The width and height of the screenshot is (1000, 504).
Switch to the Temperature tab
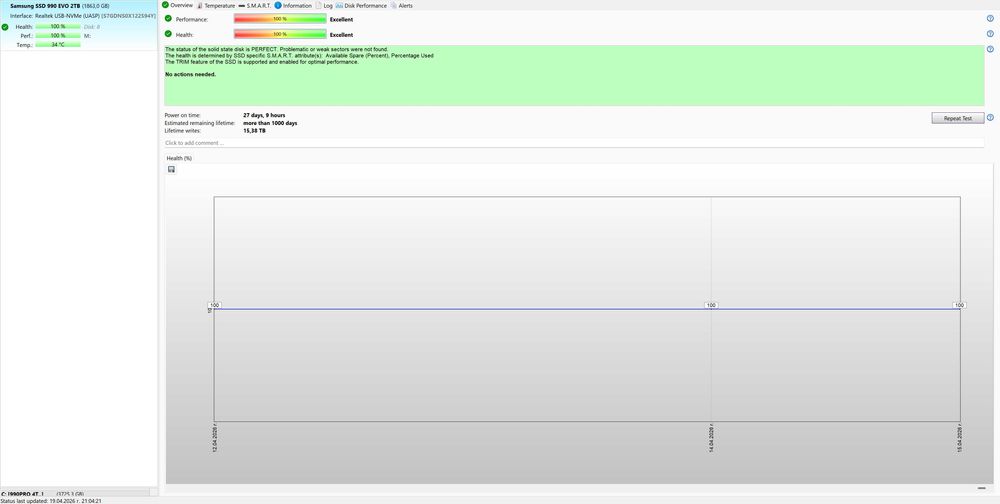[x=216, y=5]
